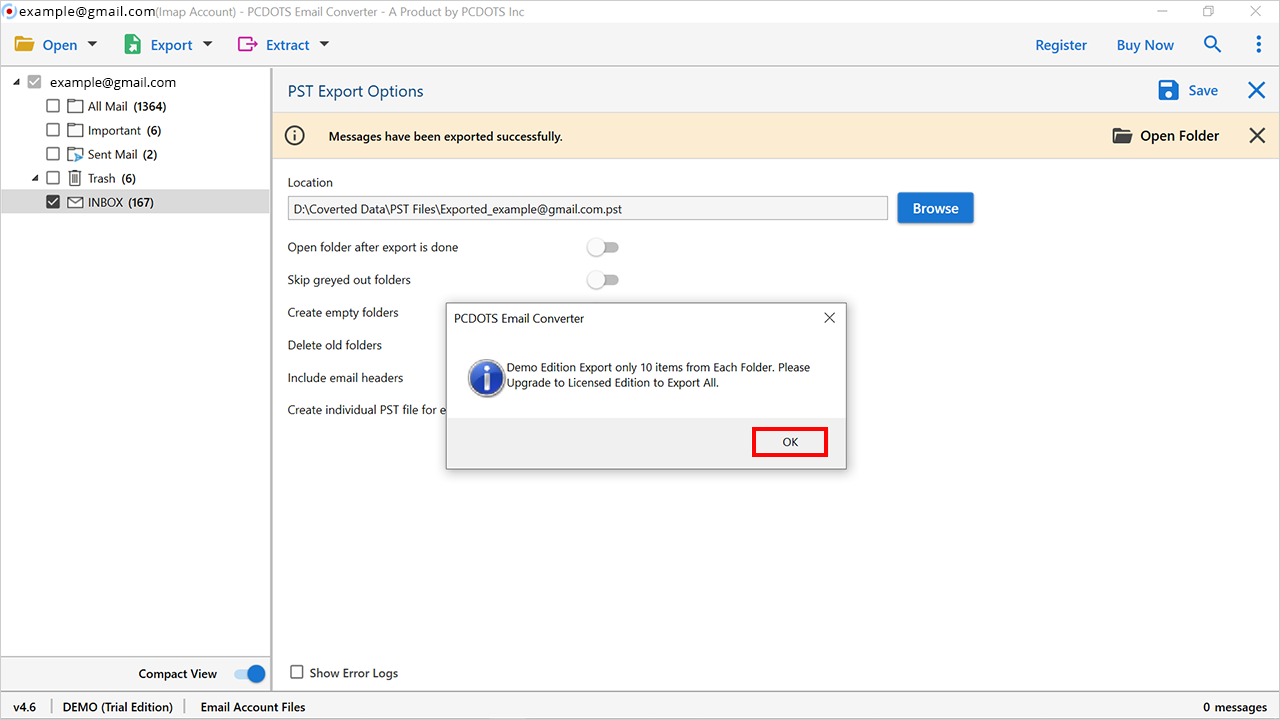Click the floppy disk Save icon

[1168, 91]
